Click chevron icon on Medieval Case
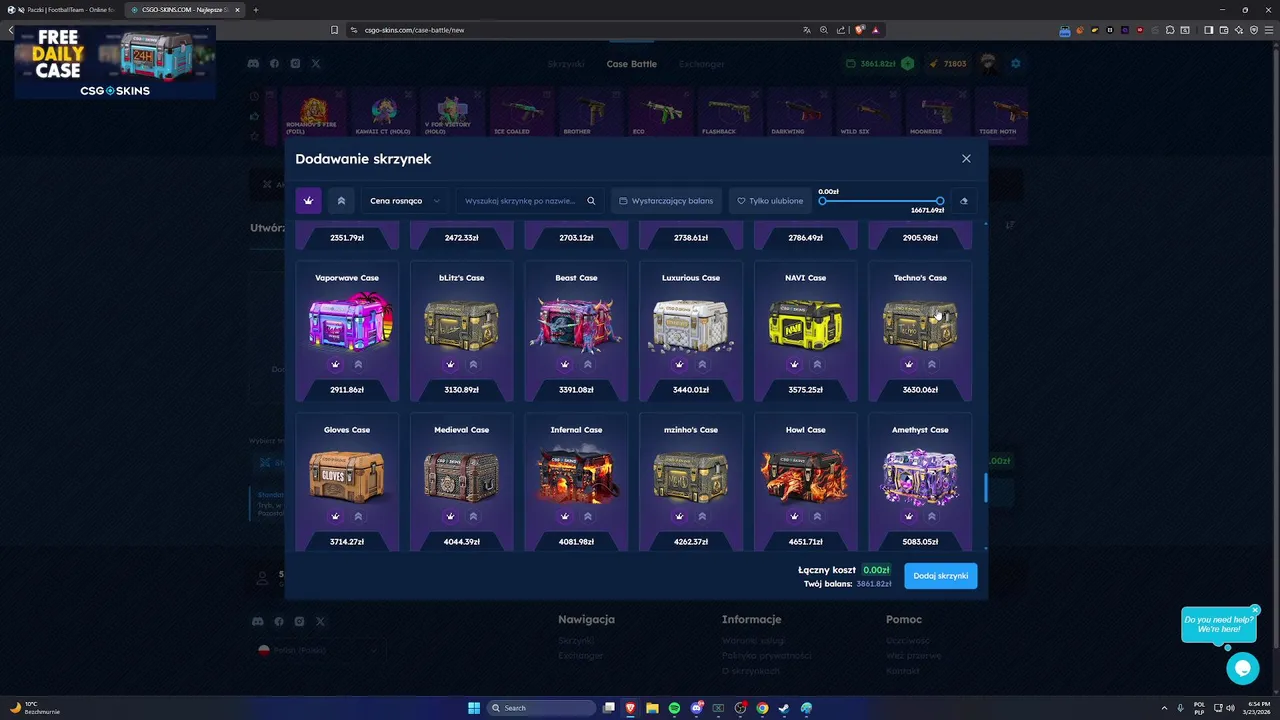The height and width of the screenshot is (720, 1280). click(473, 516)
